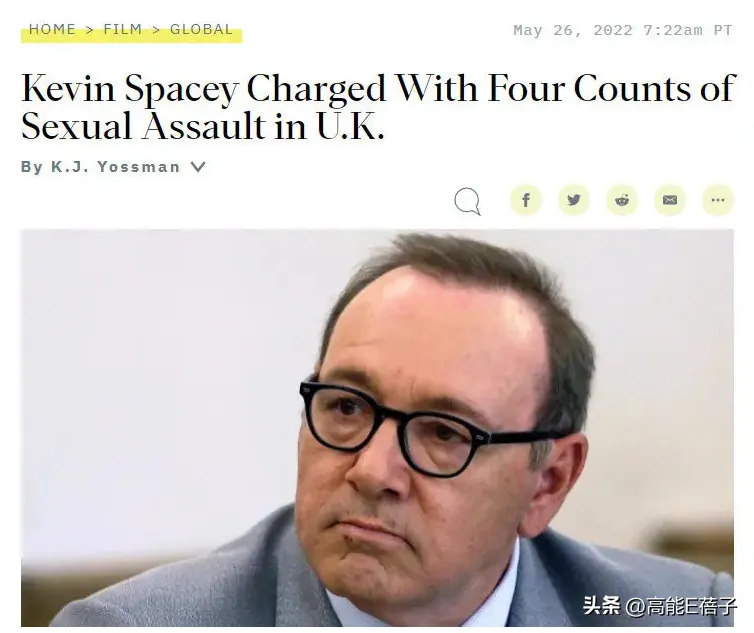Open the comments speech bubble icon
This screenshot has height=633, width=754.
467,201
